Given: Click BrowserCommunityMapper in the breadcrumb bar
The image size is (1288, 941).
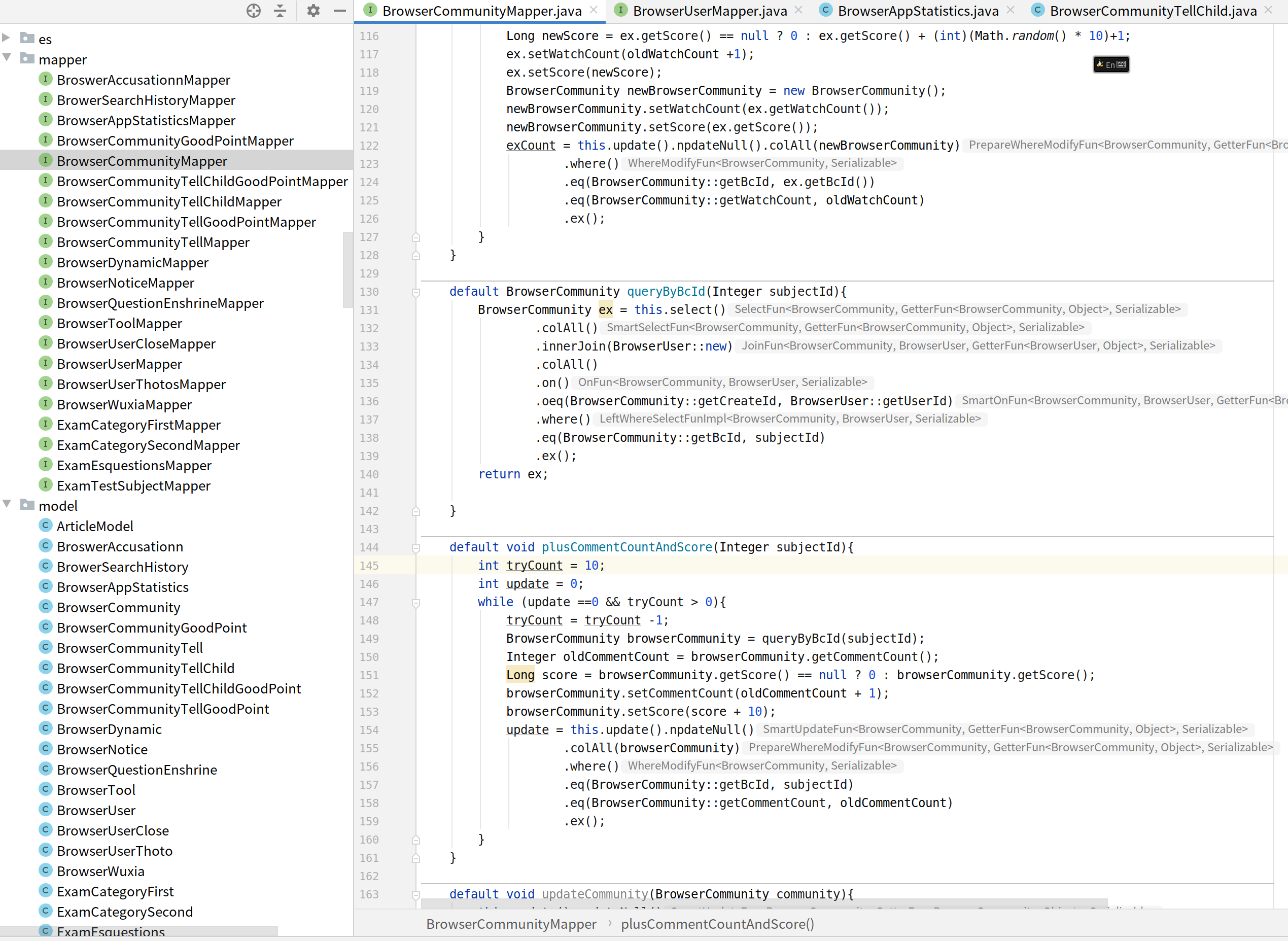Looking at the screenshot, I should click(511, 924).
